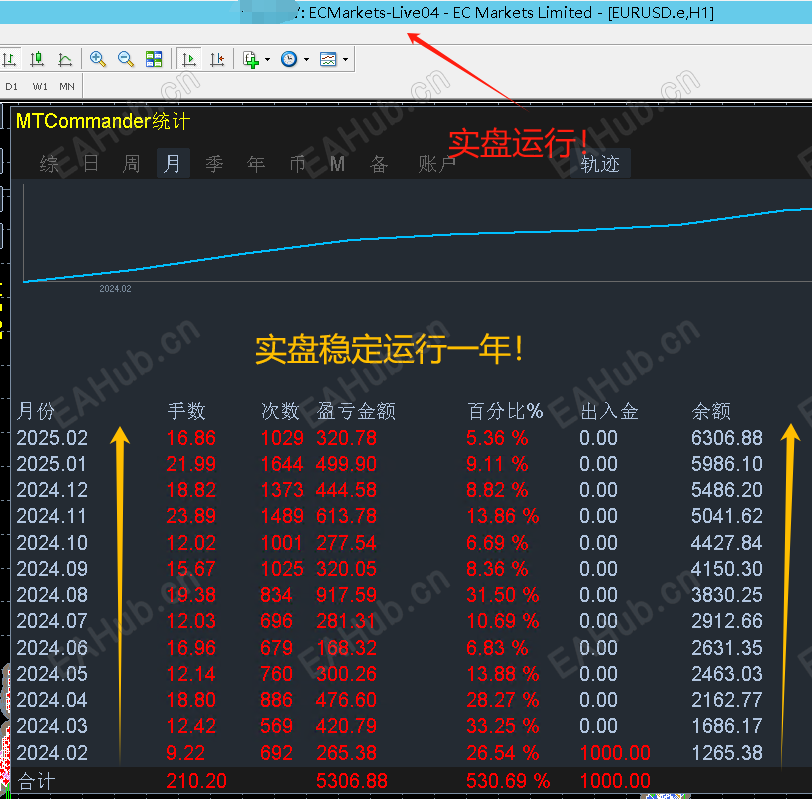The image size is (812, 799).
Task: Click percentage 31.50 % for 2024.08
Action: click(503, 594)
